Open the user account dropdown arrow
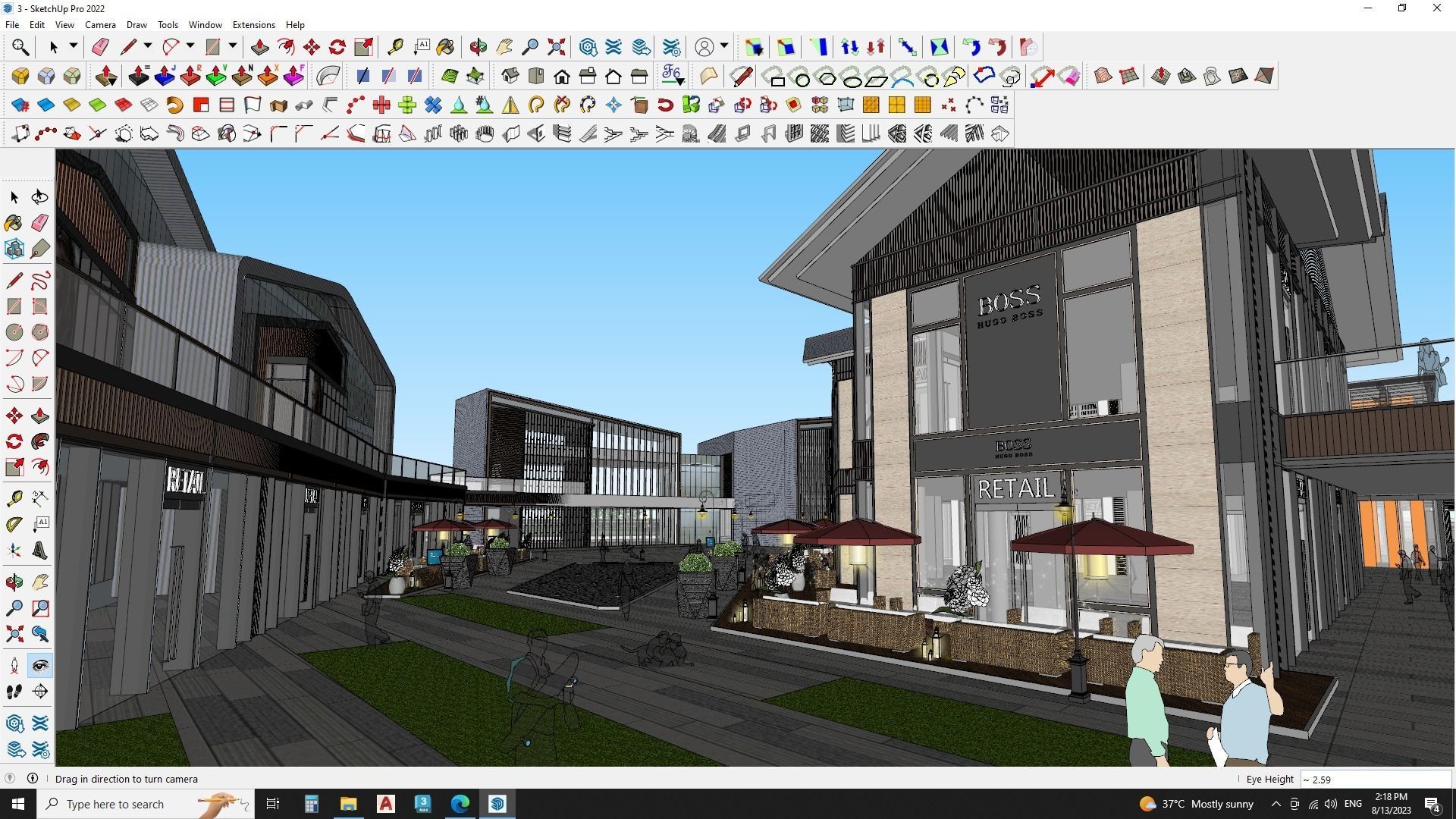 [x=724, y=46]
